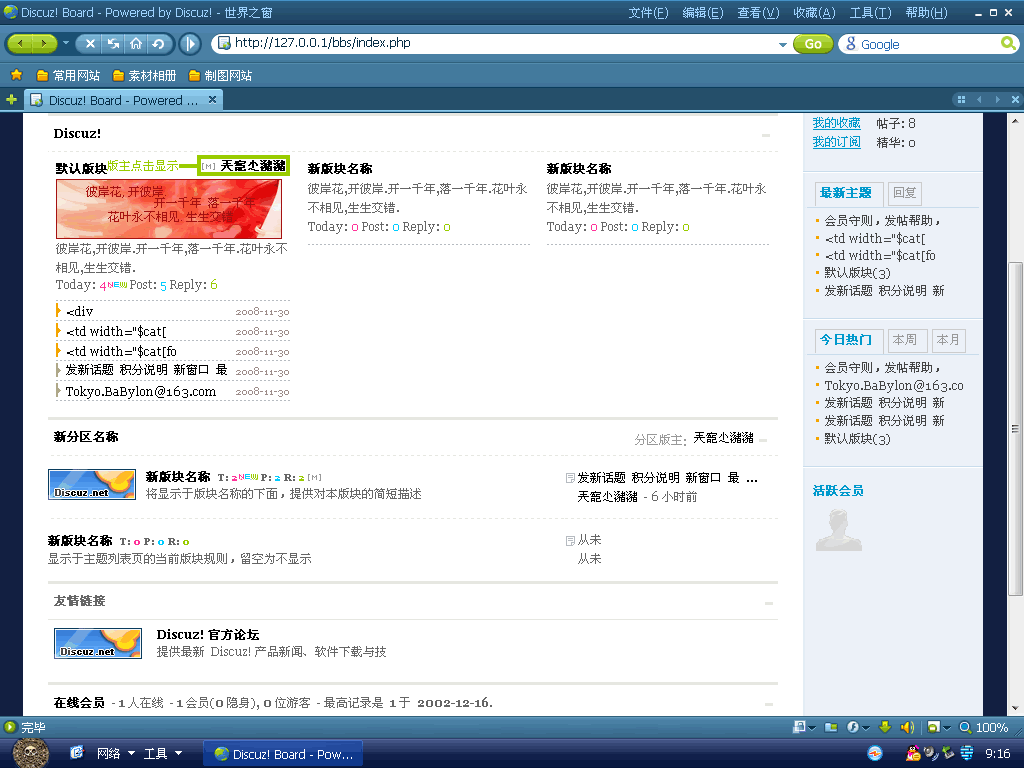
Task: Open the 工具 dropdown on taskbar
Action: (x=162, y=754)
